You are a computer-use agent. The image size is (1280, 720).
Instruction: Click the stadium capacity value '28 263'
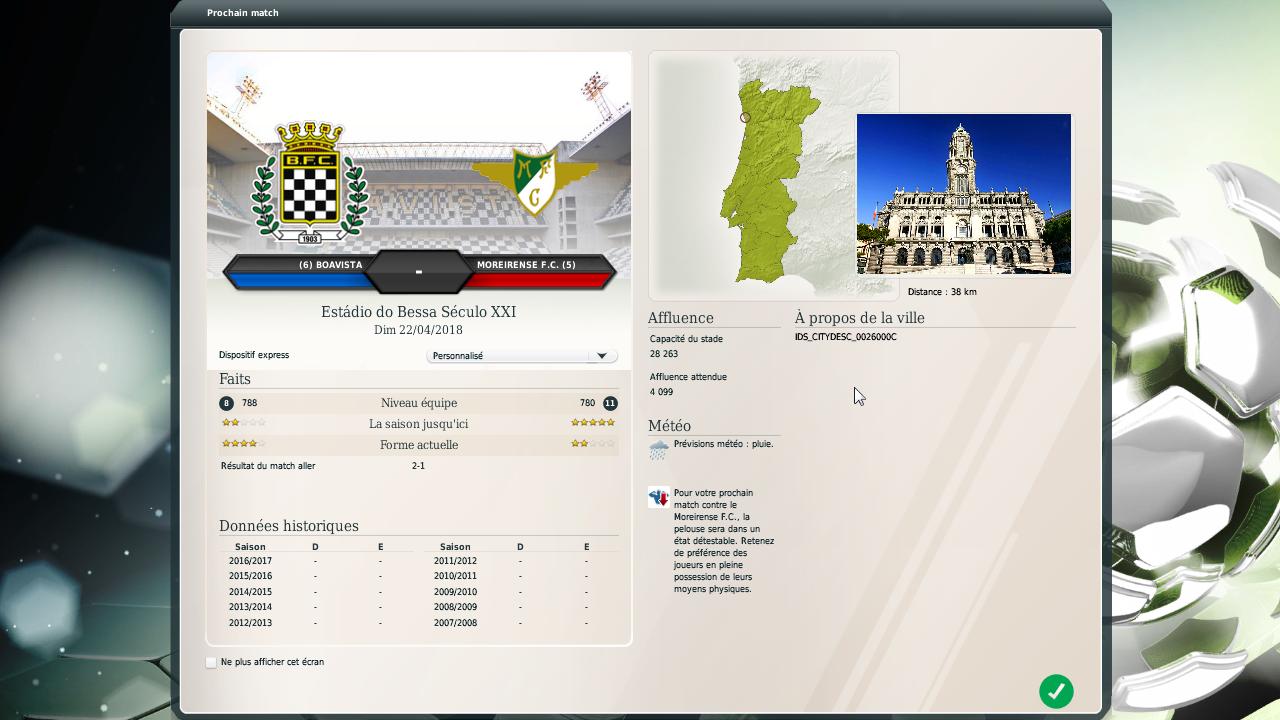664,354
